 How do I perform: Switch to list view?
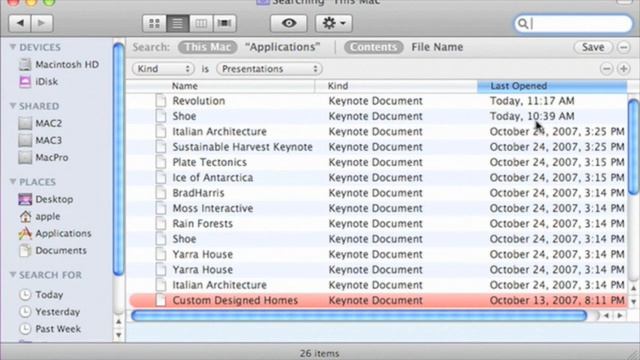pyautogui.click(x=178, y=23)
